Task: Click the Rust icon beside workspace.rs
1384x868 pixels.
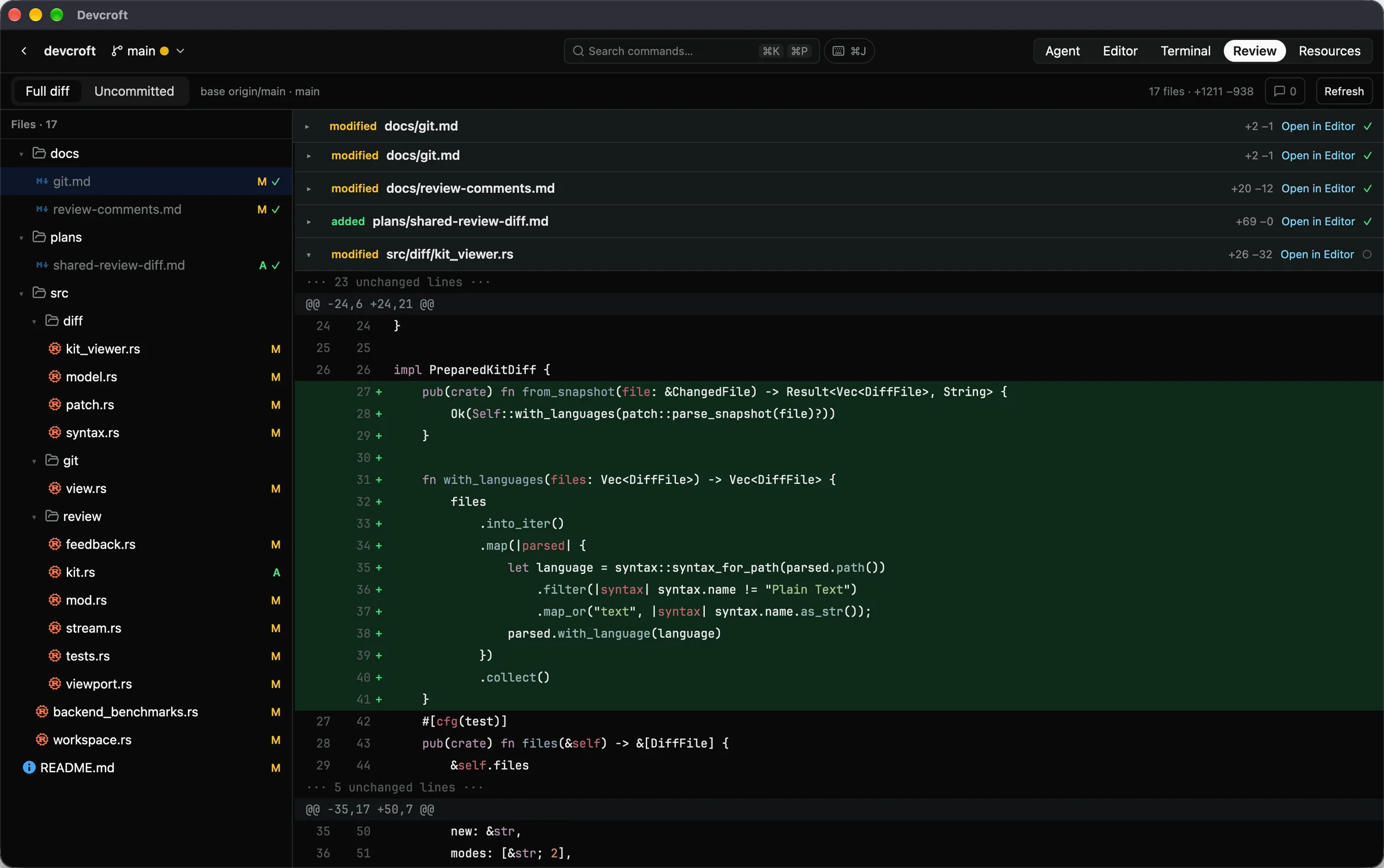Action: coord(42,739)
